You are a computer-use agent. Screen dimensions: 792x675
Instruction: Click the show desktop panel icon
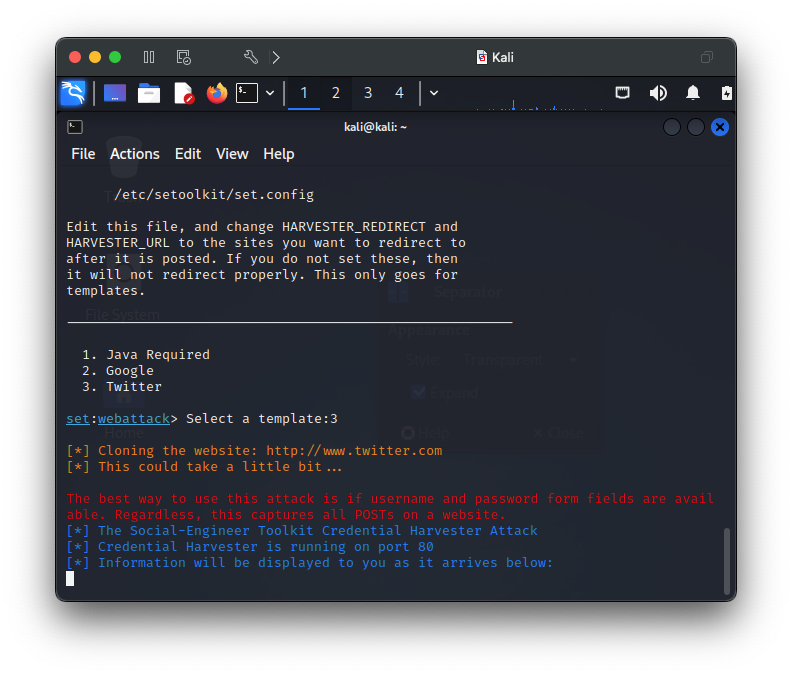(x=115, y=93)
